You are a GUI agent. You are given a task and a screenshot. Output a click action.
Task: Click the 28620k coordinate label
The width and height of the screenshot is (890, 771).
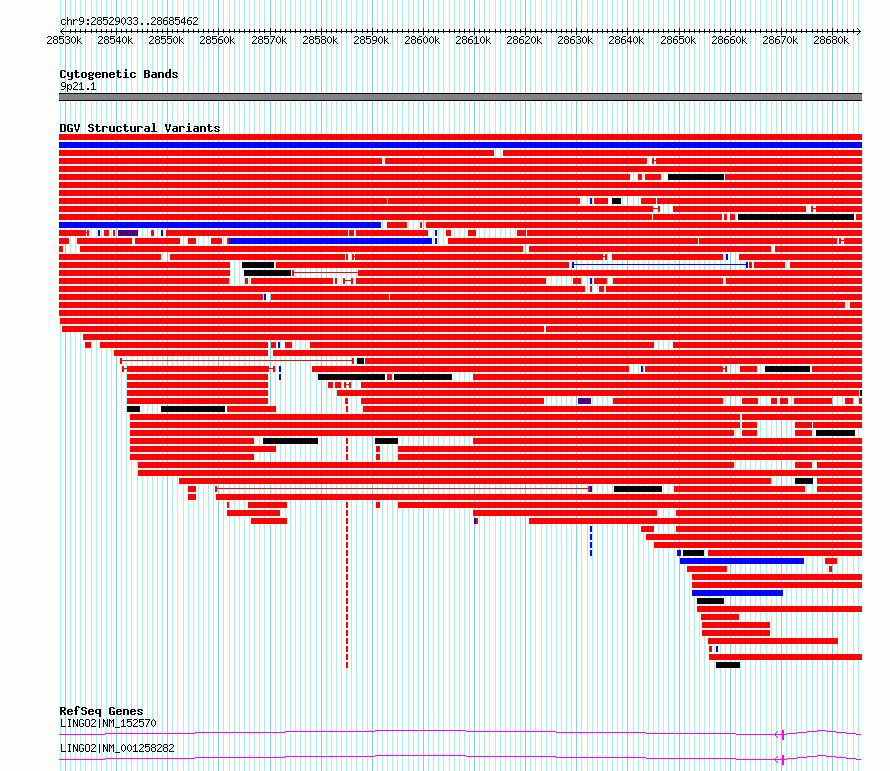pos(524,40)
